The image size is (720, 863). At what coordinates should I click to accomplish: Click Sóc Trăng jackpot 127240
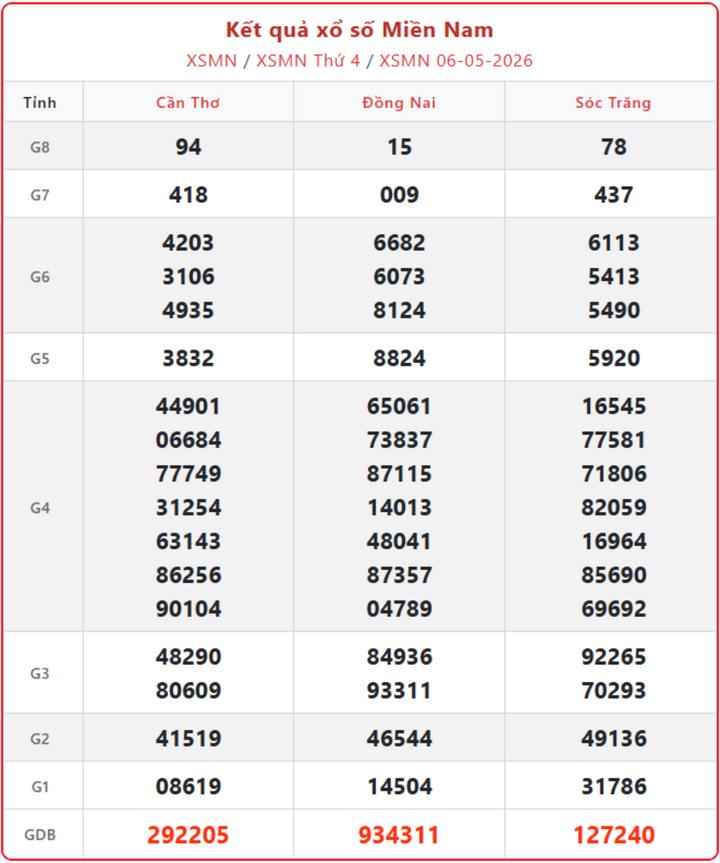(613, 835)
